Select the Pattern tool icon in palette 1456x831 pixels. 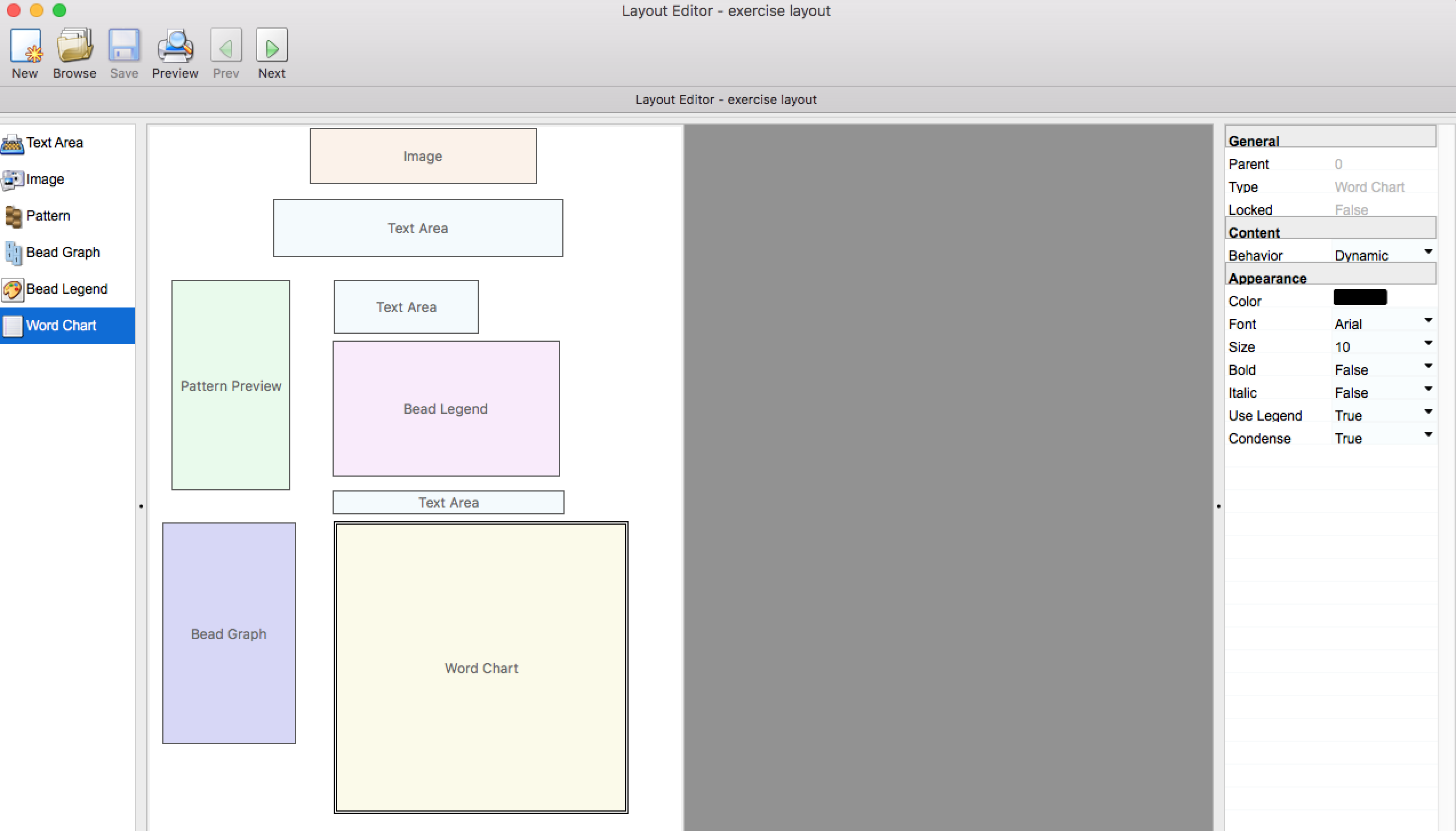point(13,217)
